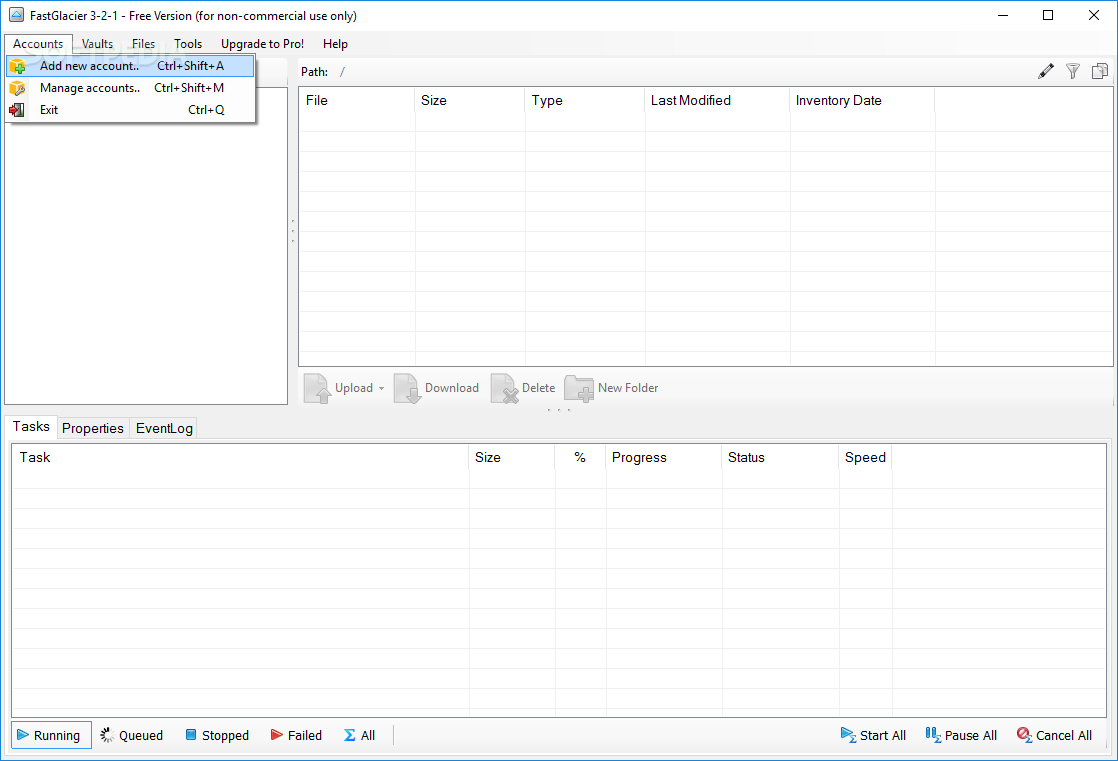Open the Tools menu
This screenshot has height=761, width=1118.
[188, 44]
